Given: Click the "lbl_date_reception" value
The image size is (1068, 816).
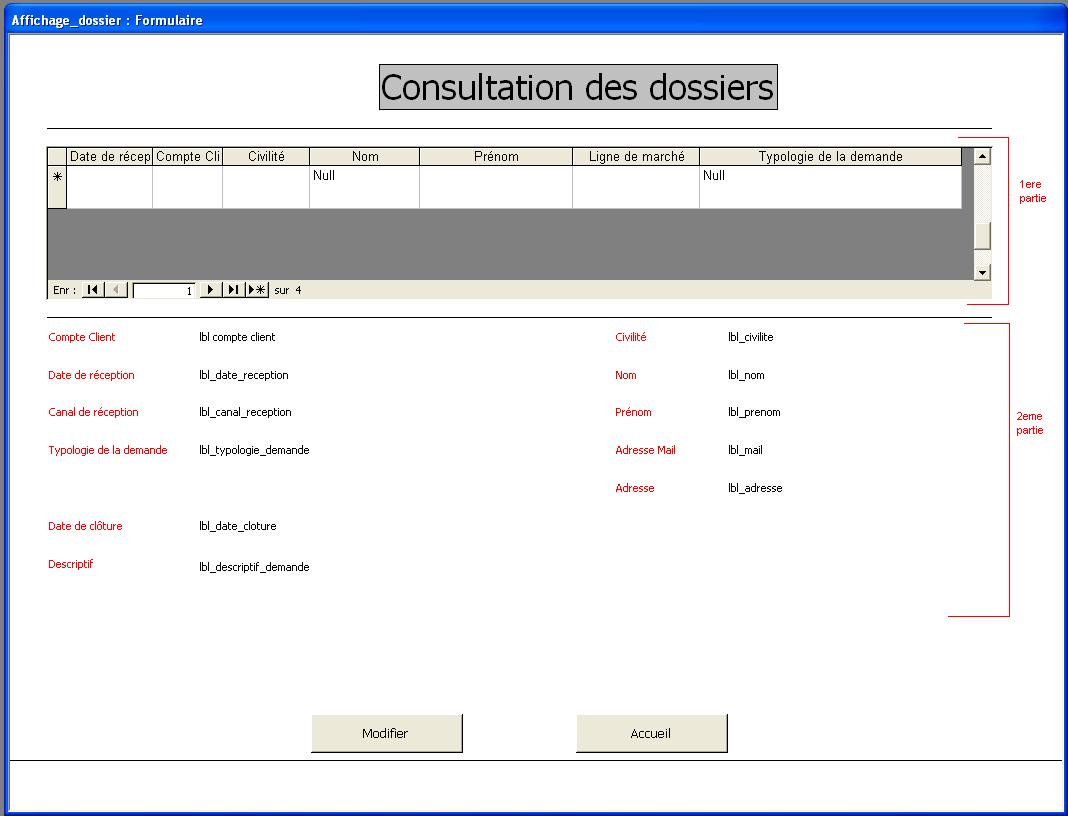Looking at the screenshot, I should coord(244,375).
